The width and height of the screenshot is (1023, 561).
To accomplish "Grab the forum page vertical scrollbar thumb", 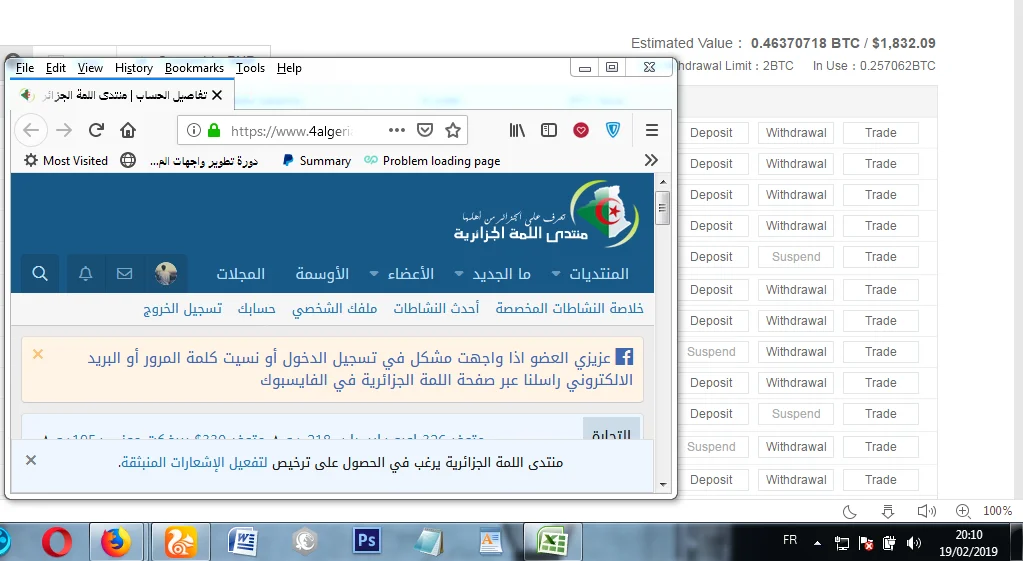I will point(661,208).
